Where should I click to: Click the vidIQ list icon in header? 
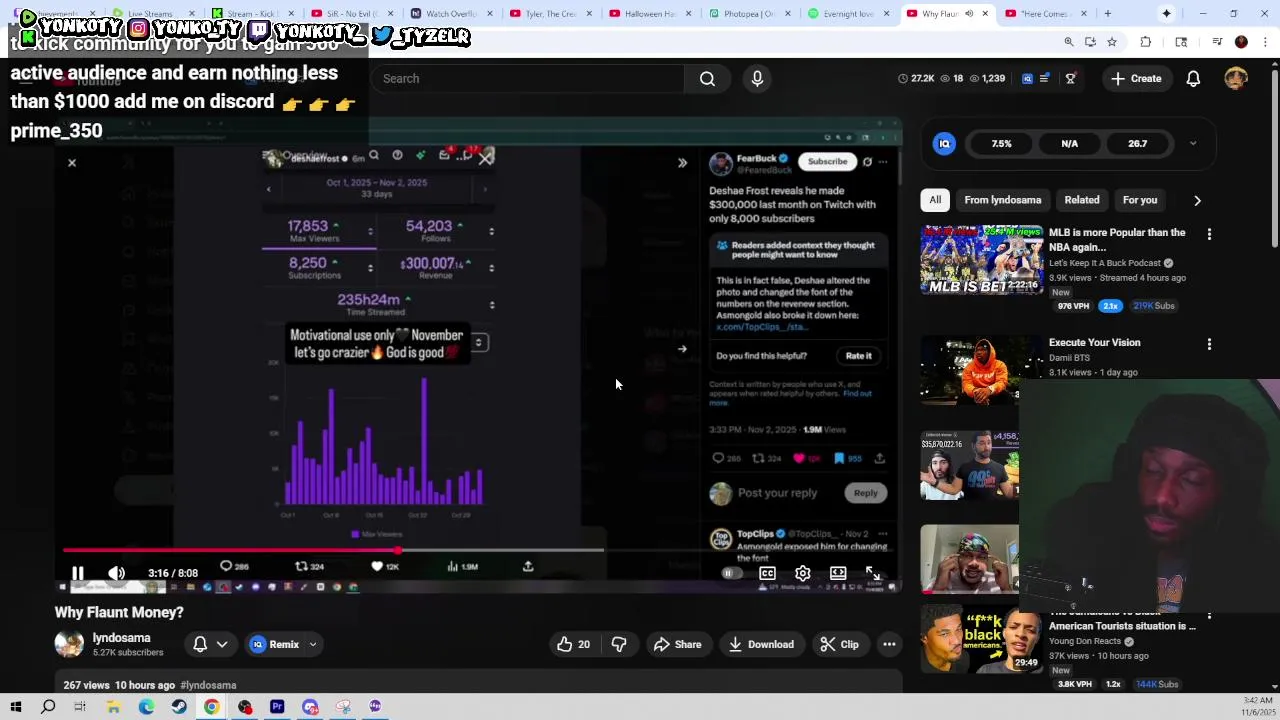(x=1044, y=79)
